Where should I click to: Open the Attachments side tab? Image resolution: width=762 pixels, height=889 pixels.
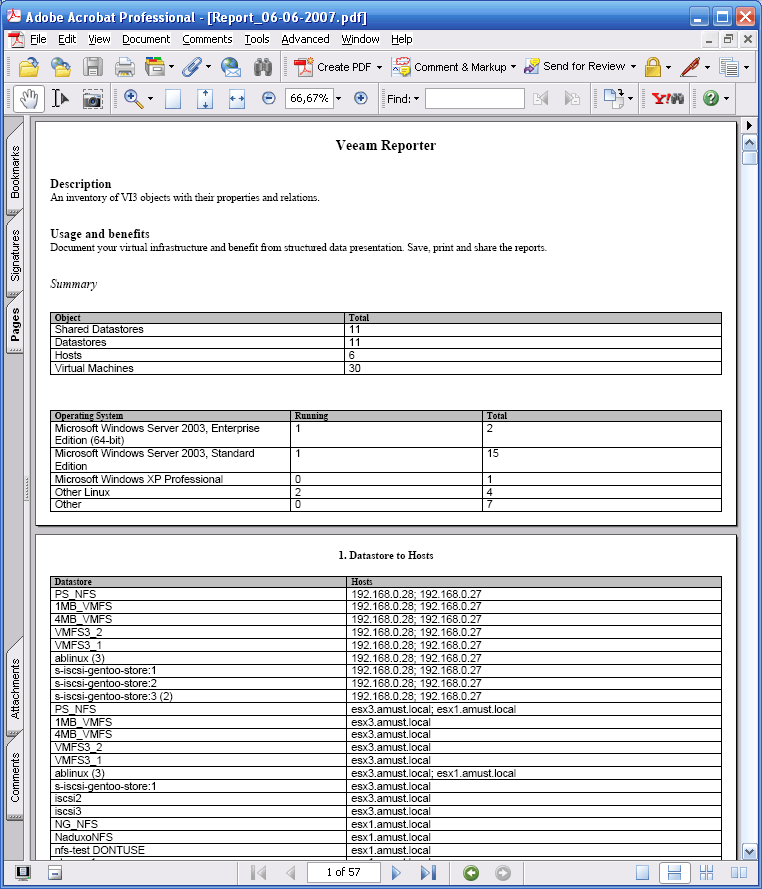(15, 688)
